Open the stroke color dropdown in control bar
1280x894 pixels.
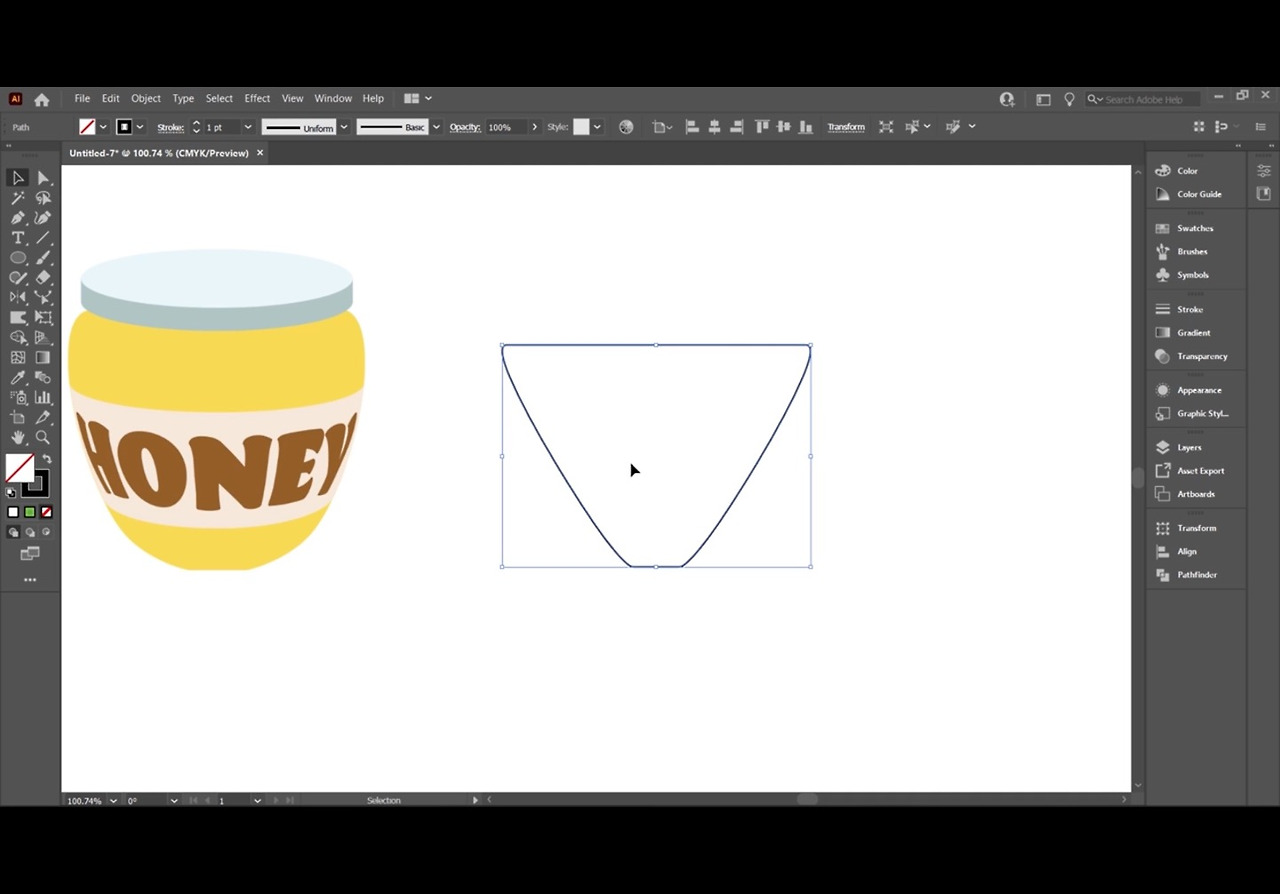coord(139,127)
